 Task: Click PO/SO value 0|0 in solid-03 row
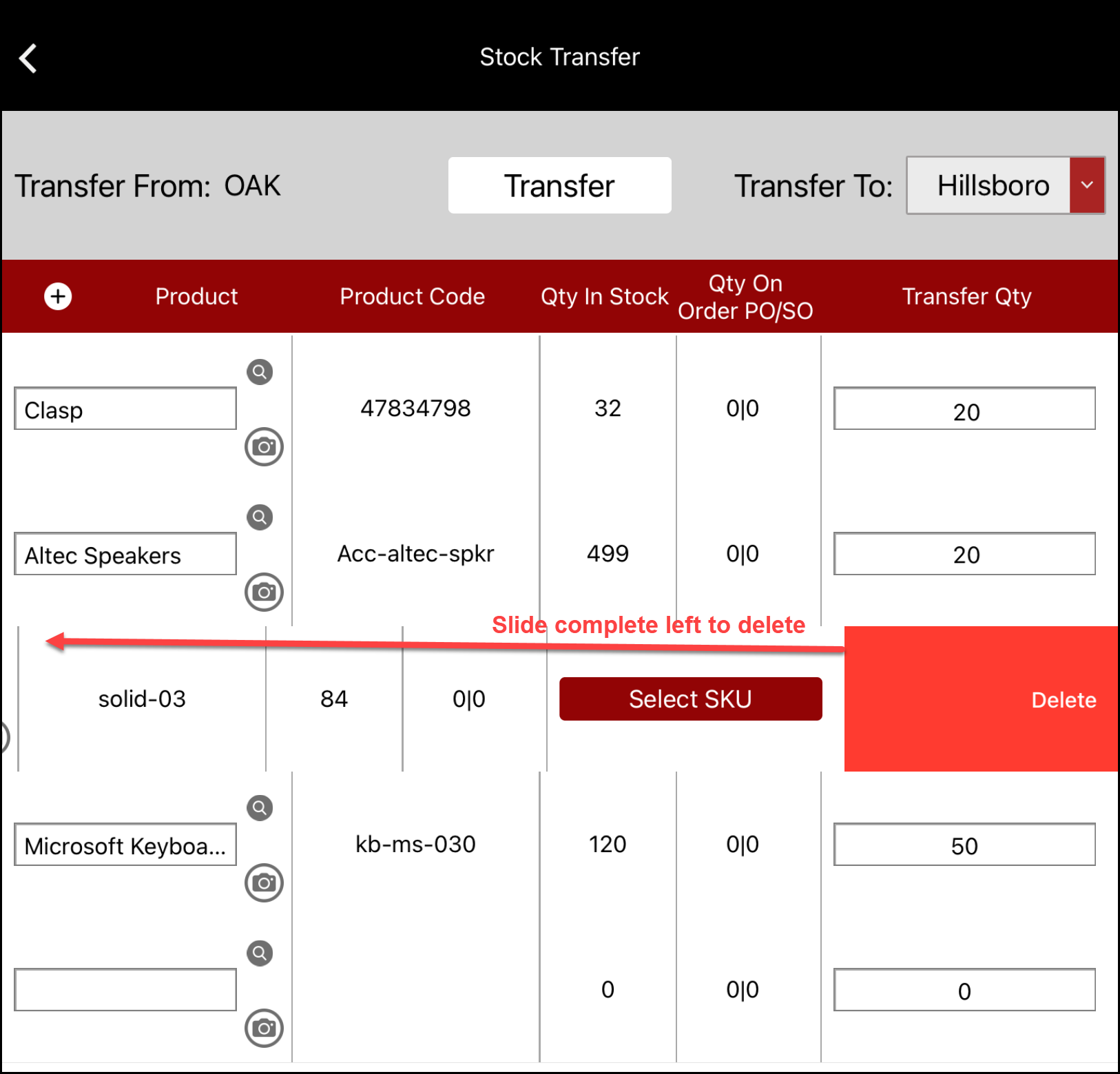coord(468,699)
